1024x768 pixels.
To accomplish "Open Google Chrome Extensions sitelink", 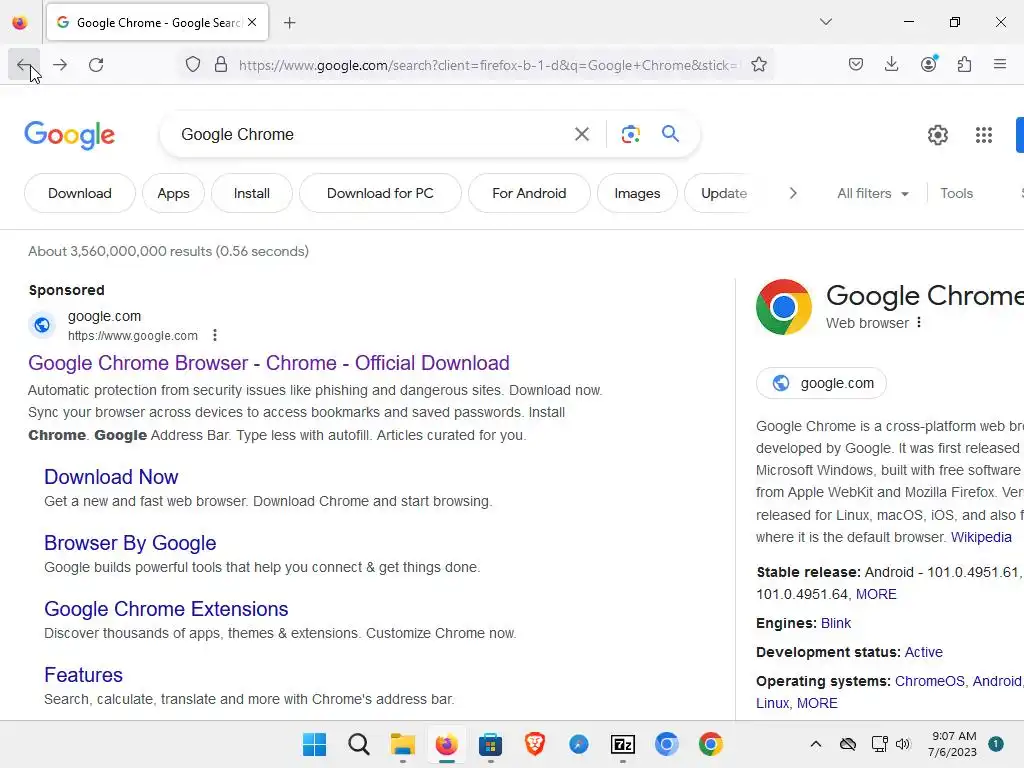I will point(166,609).
